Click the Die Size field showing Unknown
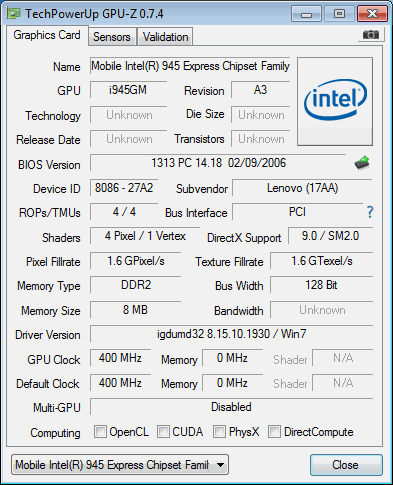The width and height of the screenshot is (393, 485). click(261, 115)
